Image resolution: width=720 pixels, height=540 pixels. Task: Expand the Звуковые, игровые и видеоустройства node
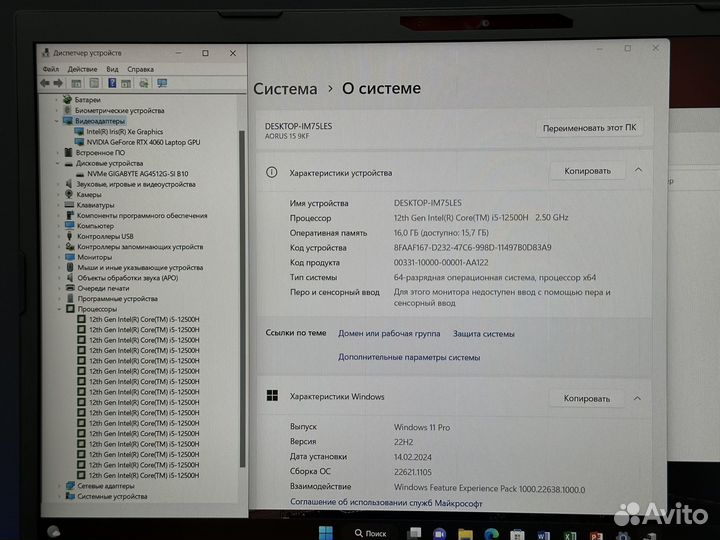tap(58, 184)
